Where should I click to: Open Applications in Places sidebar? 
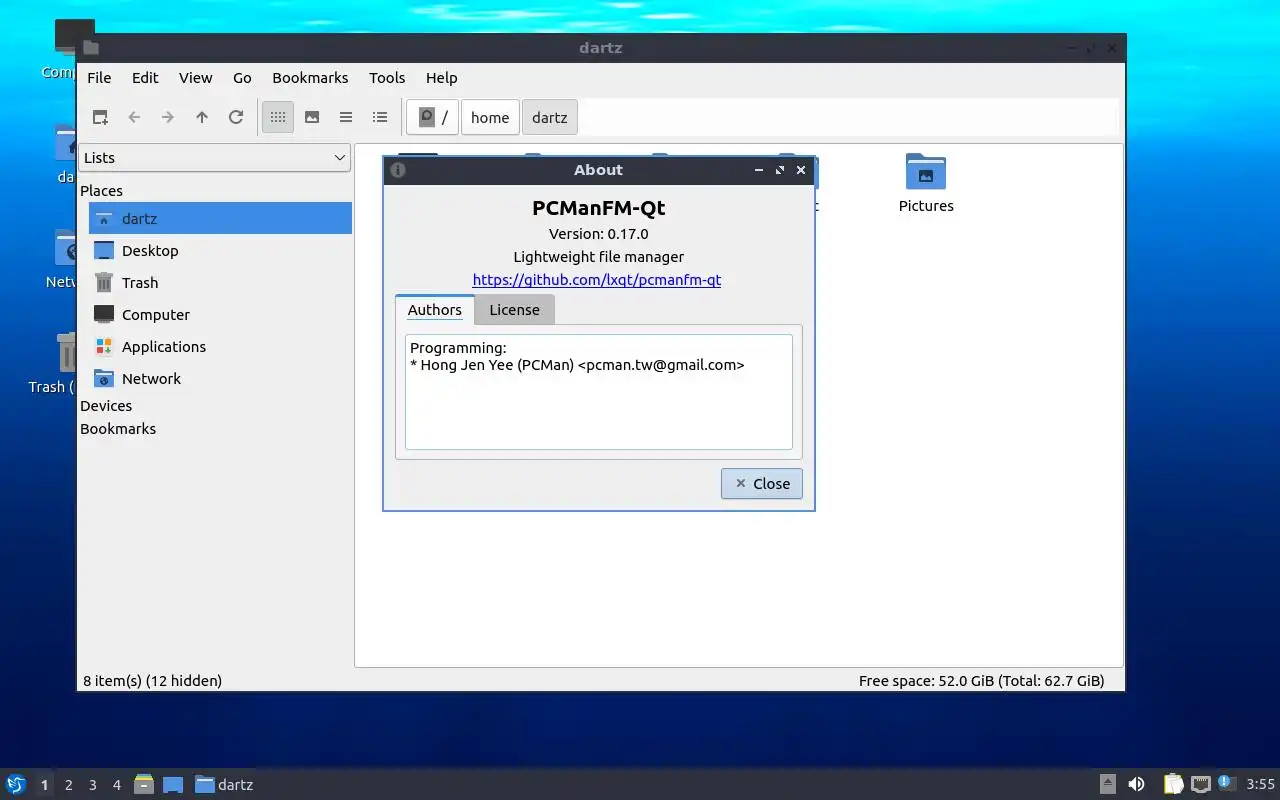pos(220,346)
